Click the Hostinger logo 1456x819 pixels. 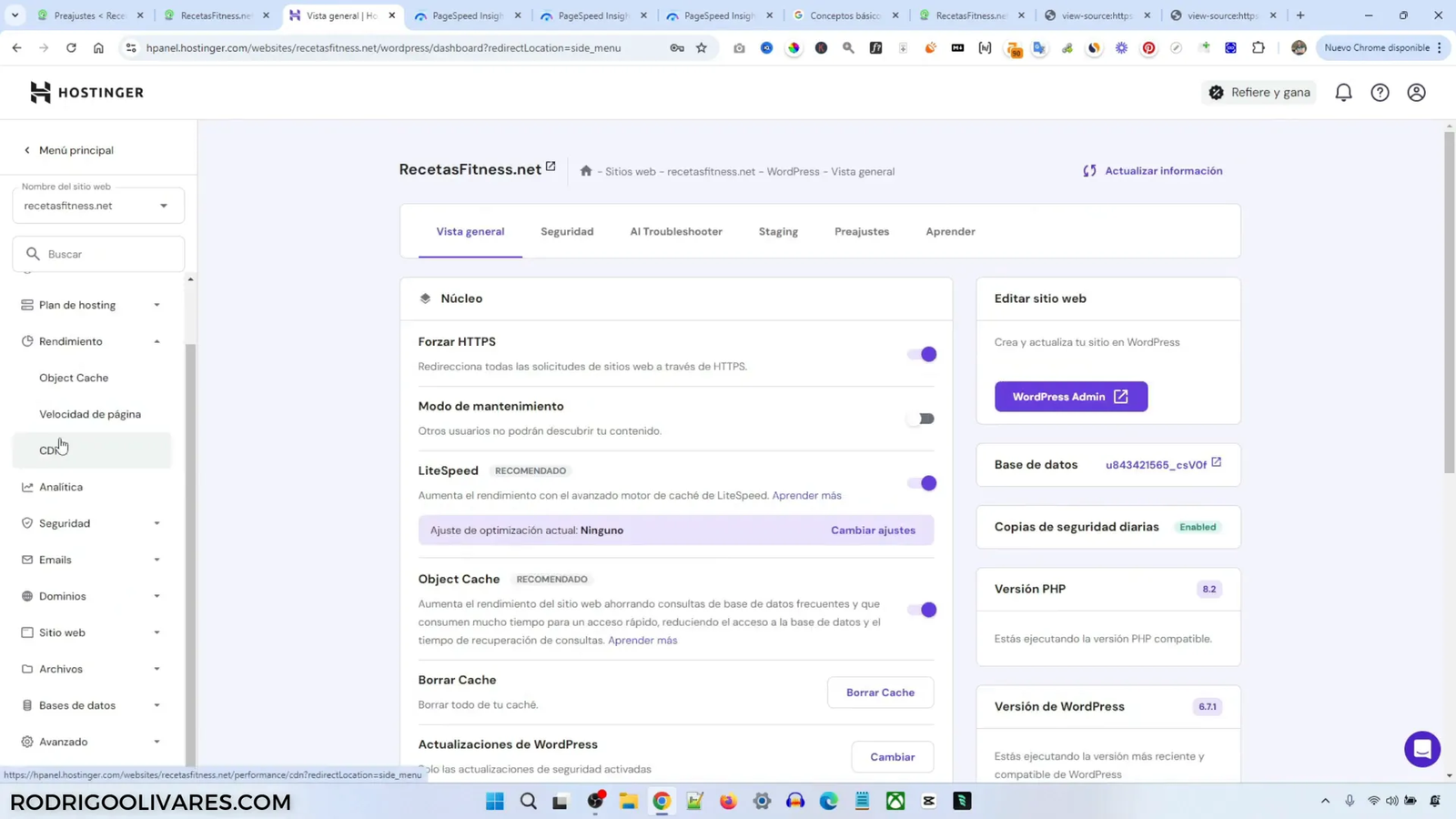[86, 91]
